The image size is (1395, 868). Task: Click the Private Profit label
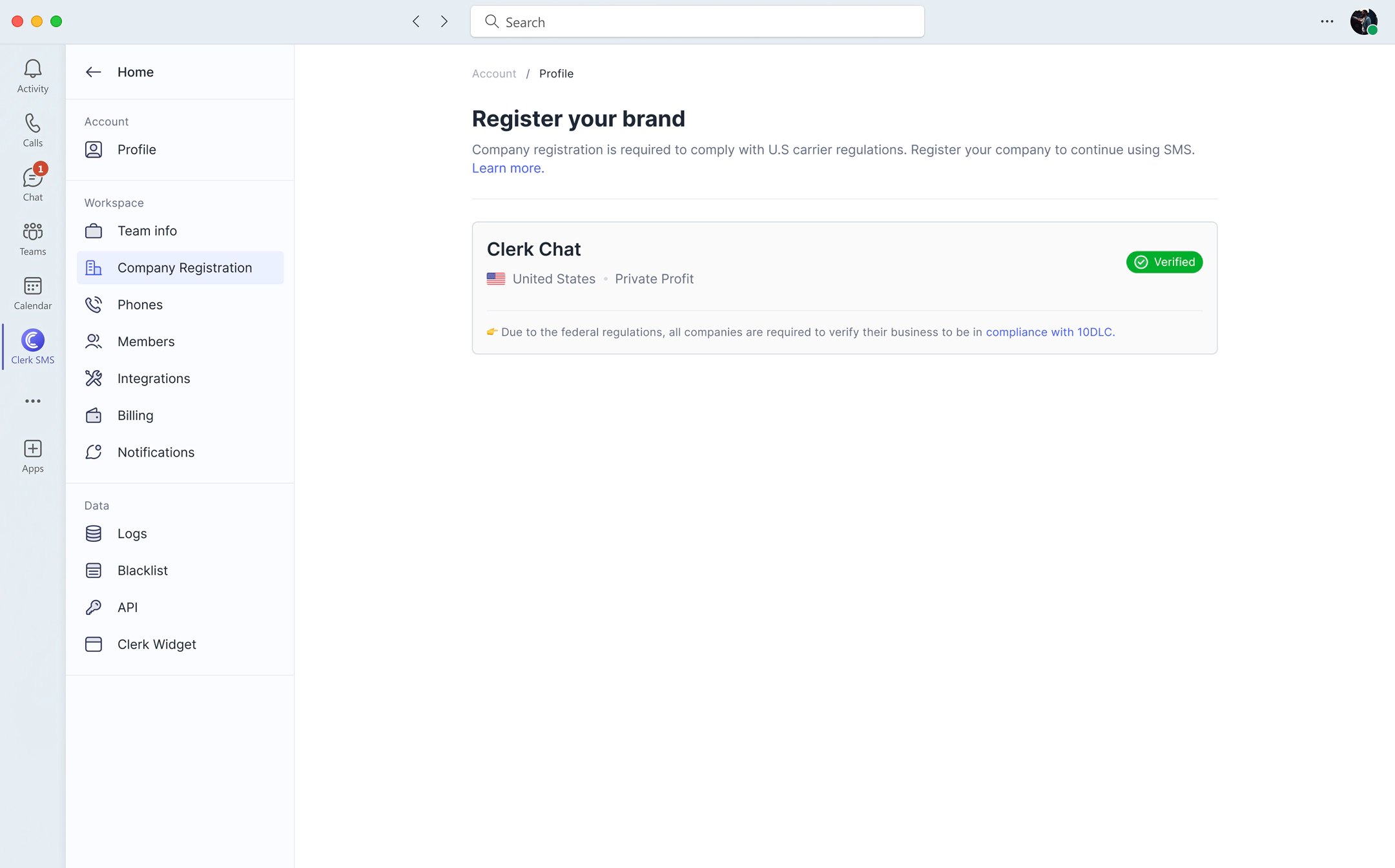click(x=654, y=278)
